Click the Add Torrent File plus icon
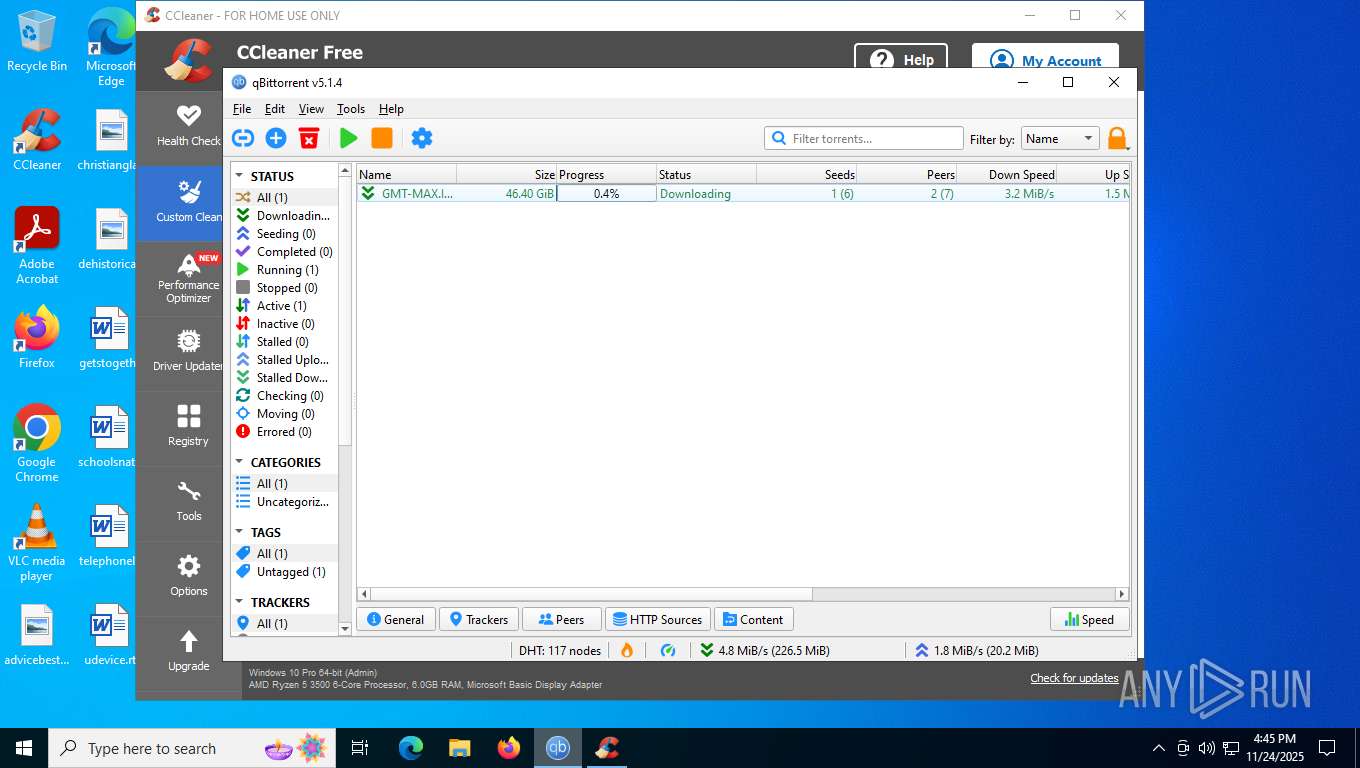This screenshot has height=768, width=1360. [276, 138]
